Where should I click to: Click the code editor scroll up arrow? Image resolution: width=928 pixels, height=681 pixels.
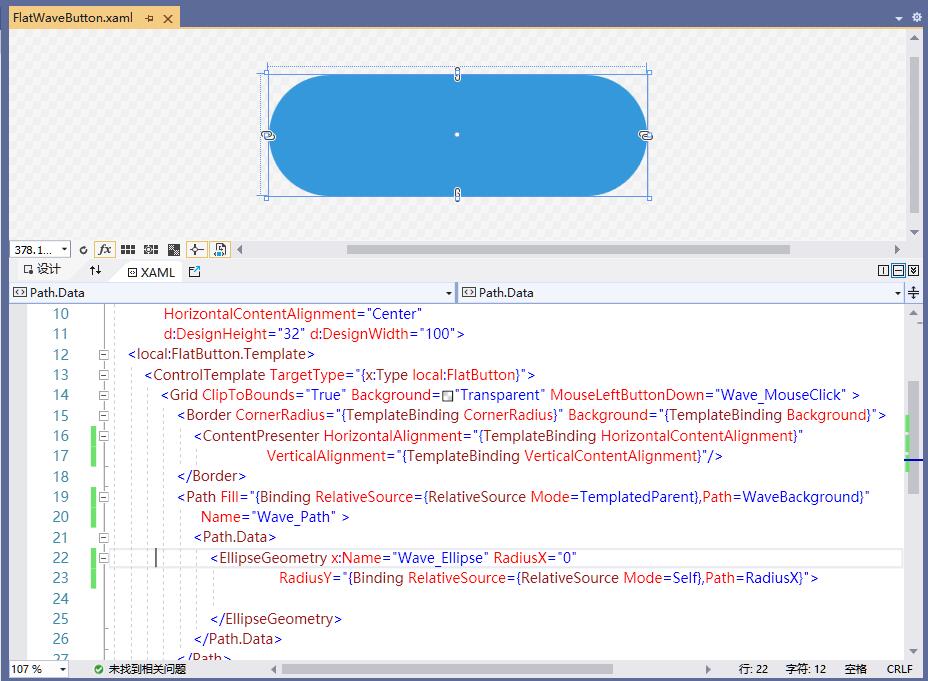click(914, 312)
